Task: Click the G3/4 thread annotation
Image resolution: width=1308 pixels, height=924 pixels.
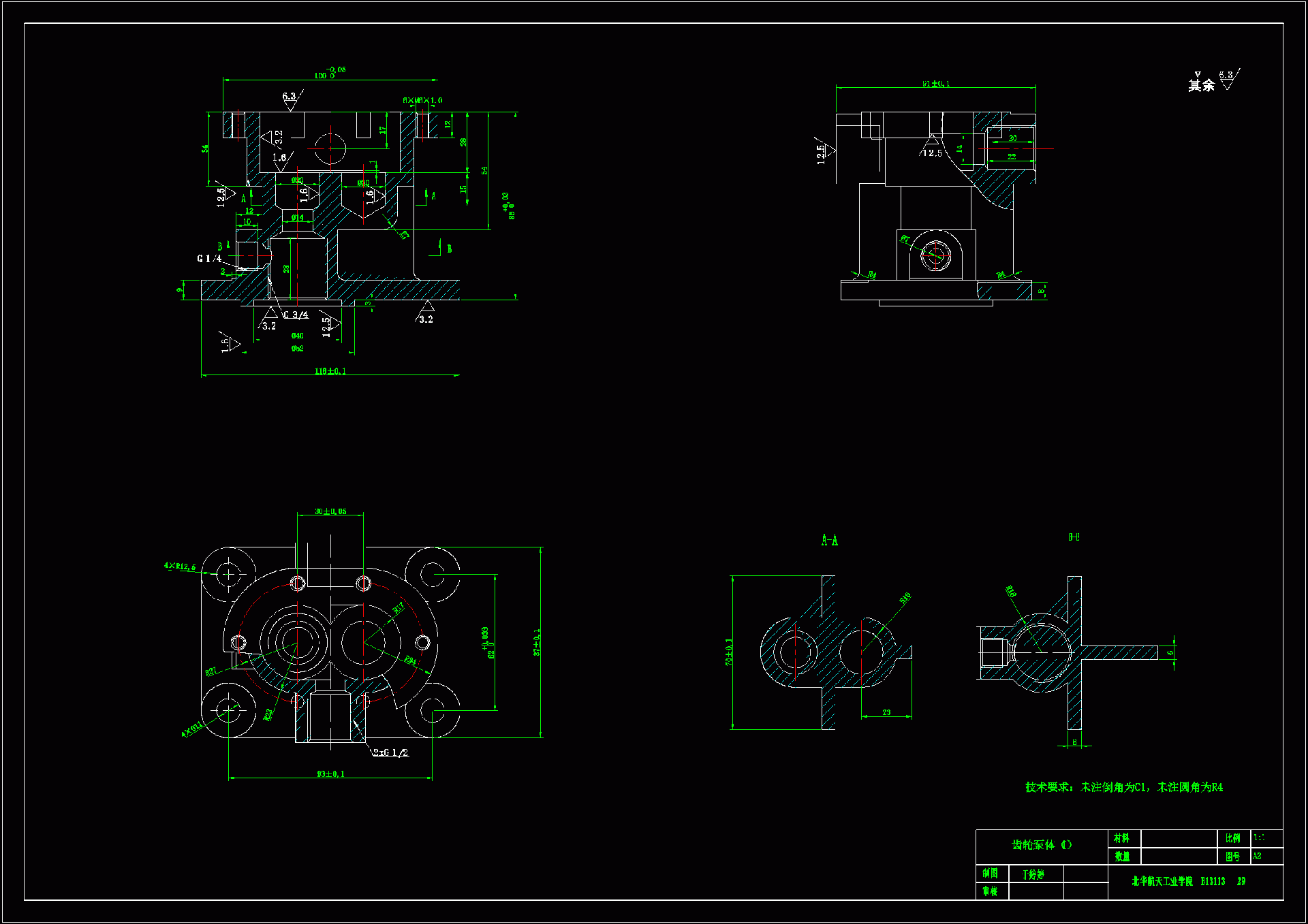Action: point(296,315)
